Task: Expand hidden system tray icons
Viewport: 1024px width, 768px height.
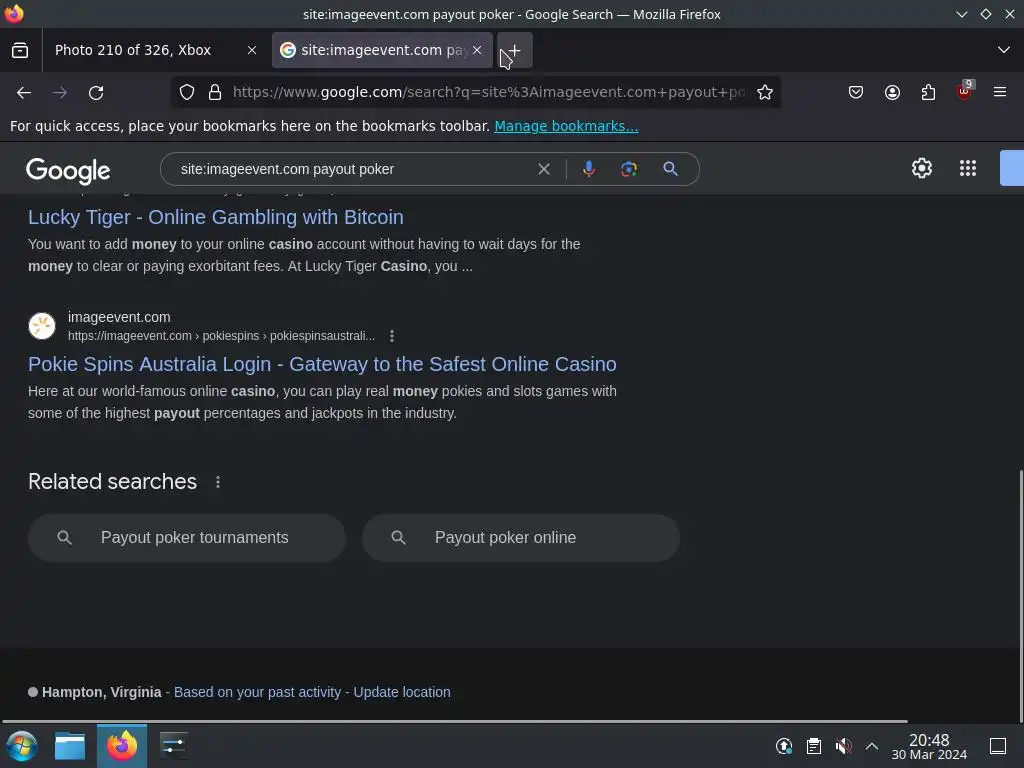Action: click(x=872, y=746)
